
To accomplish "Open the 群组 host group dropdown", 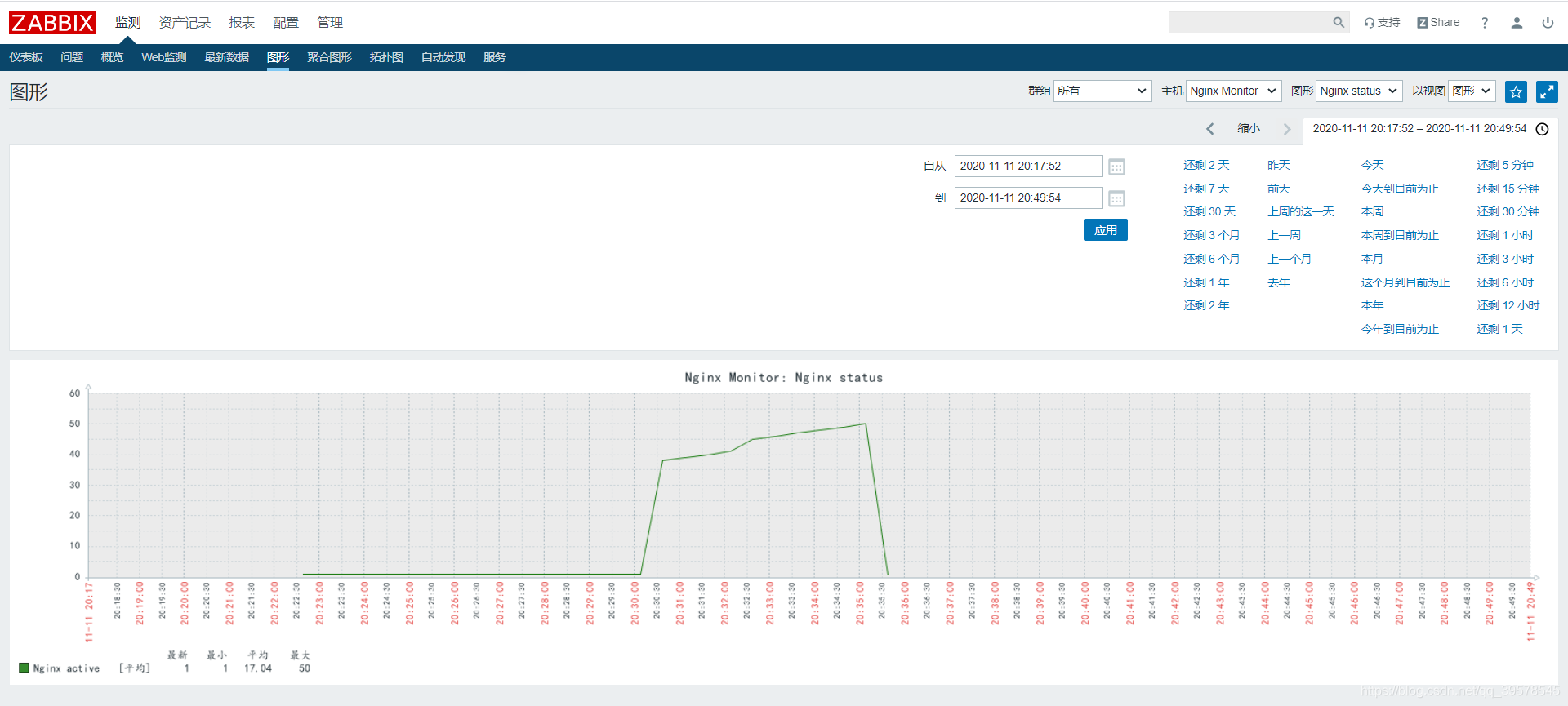I will (x=1102, y=91).
